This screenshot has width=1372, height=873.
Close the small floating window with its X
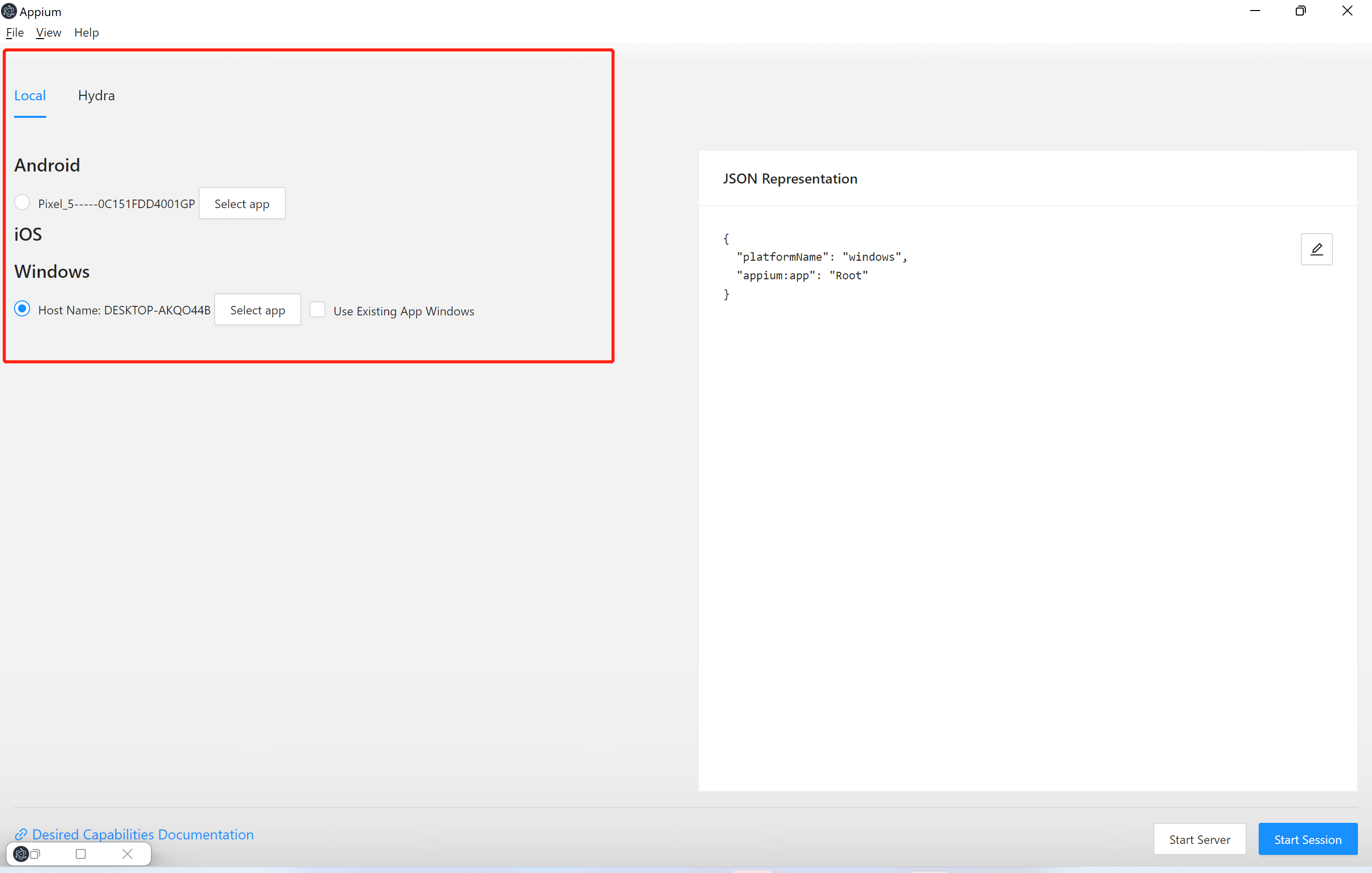[x=127, y=853]
